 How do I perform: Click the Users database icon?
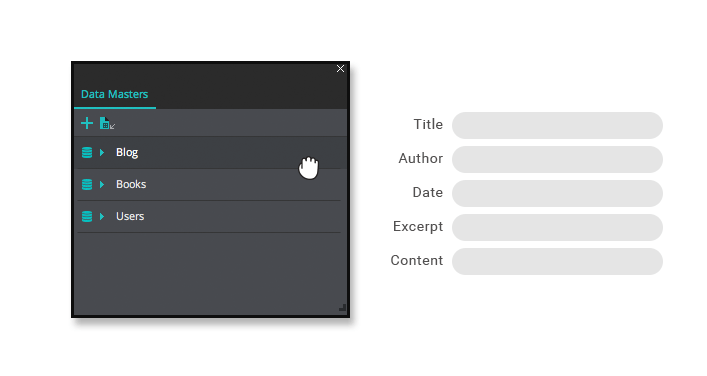(87, 216)
